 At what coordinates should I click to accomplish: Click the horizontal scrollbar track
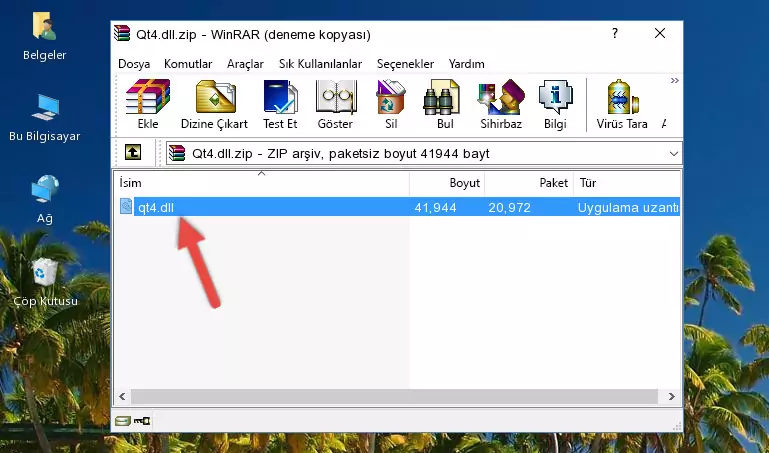click(394, 396)
